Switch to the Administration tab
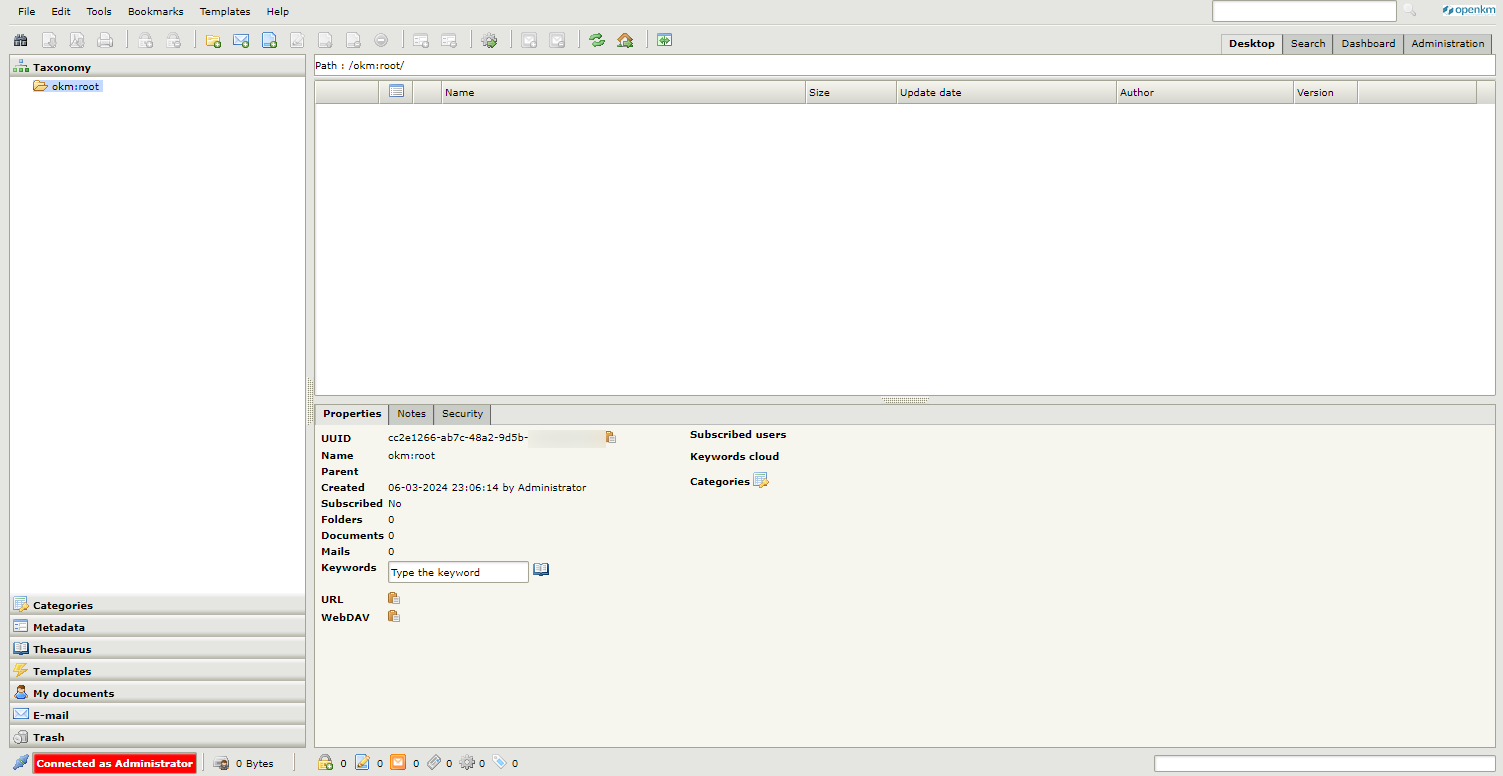This screenshot has height=776, width=1503. pyautogui.click(x=1447, y=44)
